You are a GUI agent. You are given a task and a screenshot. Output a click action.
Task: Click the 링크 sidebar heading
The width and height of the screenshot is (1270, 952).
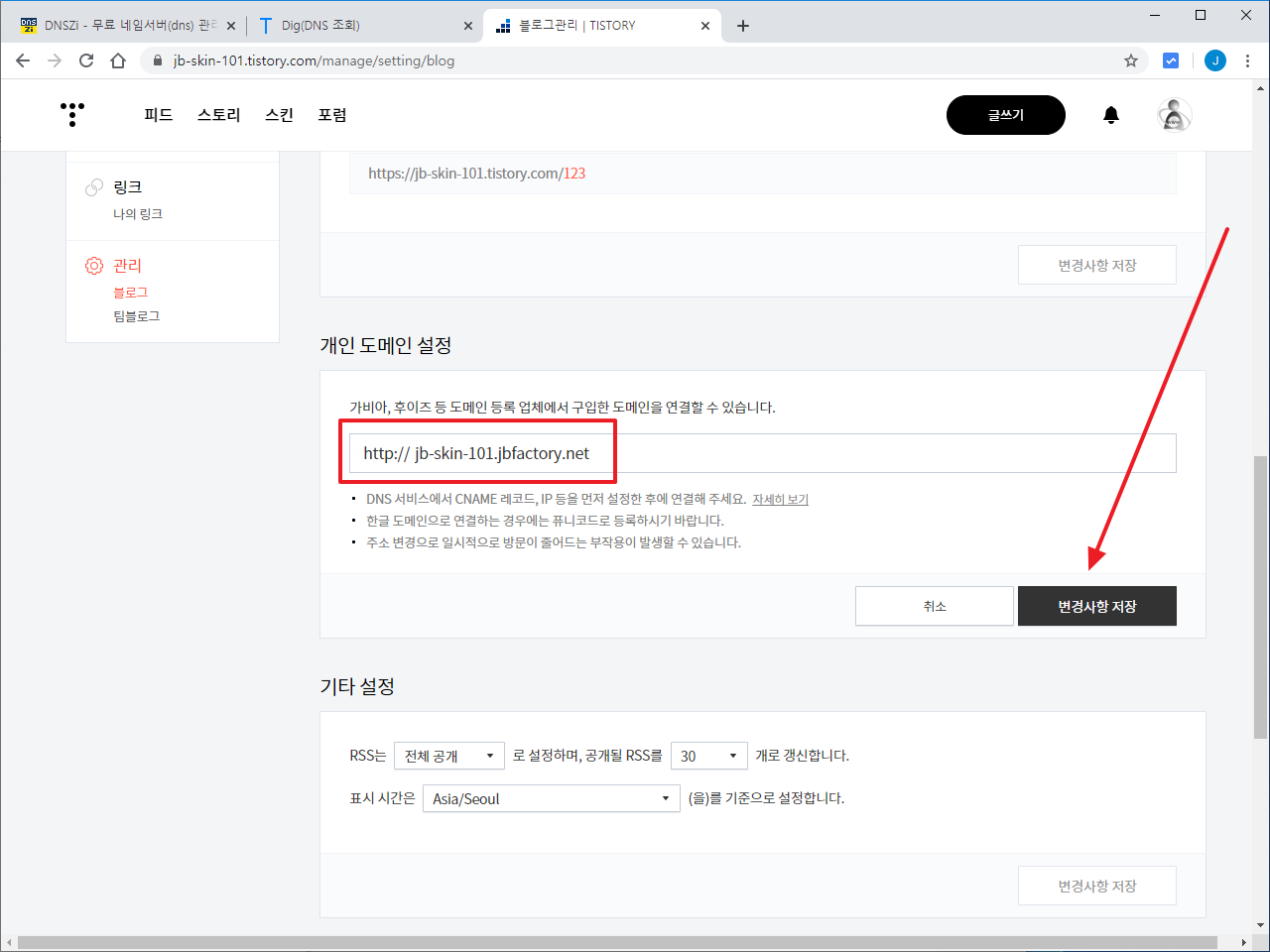pos(127,186)
